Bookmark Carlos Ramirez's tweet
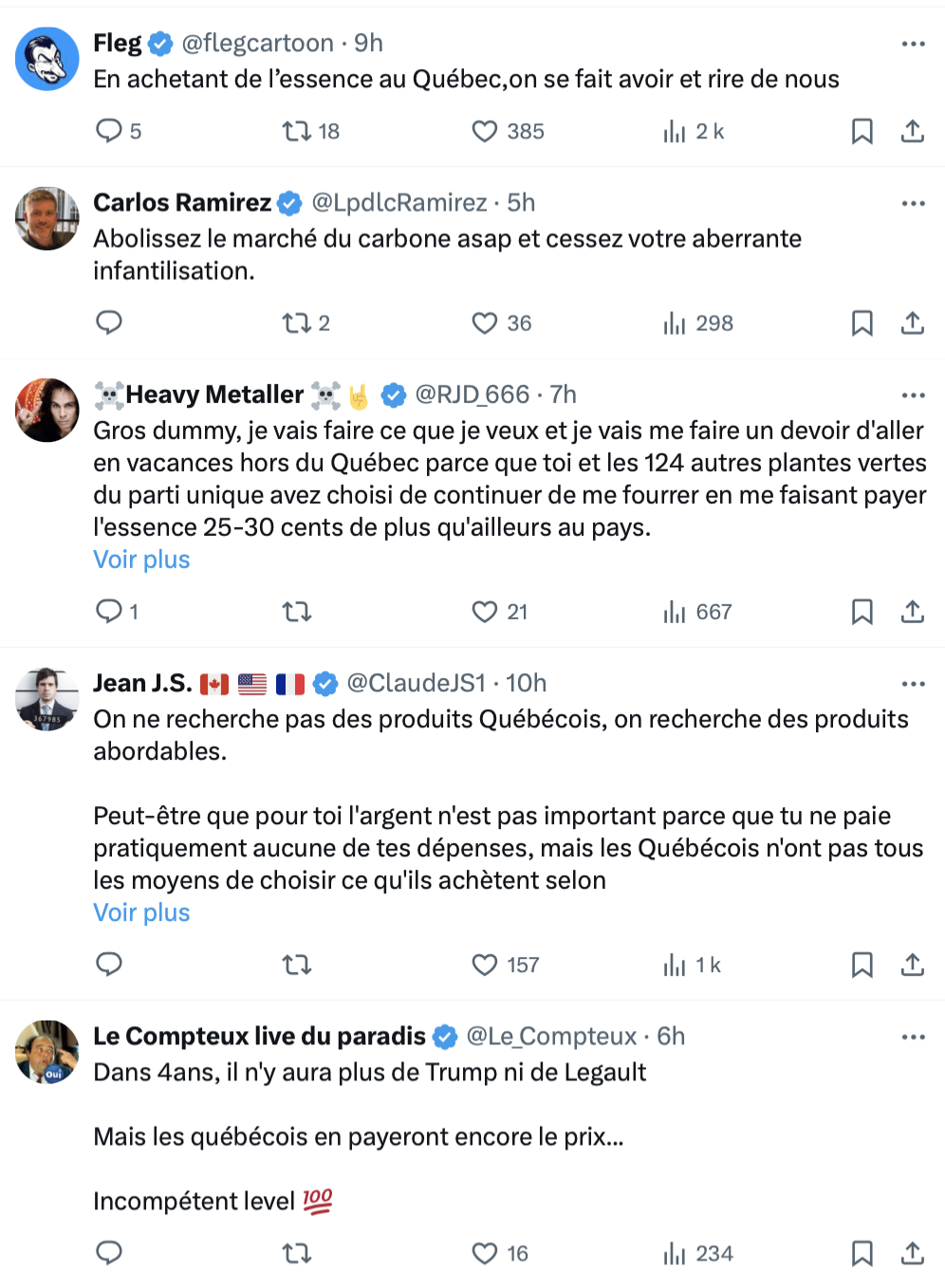 (x=862, y=323)
